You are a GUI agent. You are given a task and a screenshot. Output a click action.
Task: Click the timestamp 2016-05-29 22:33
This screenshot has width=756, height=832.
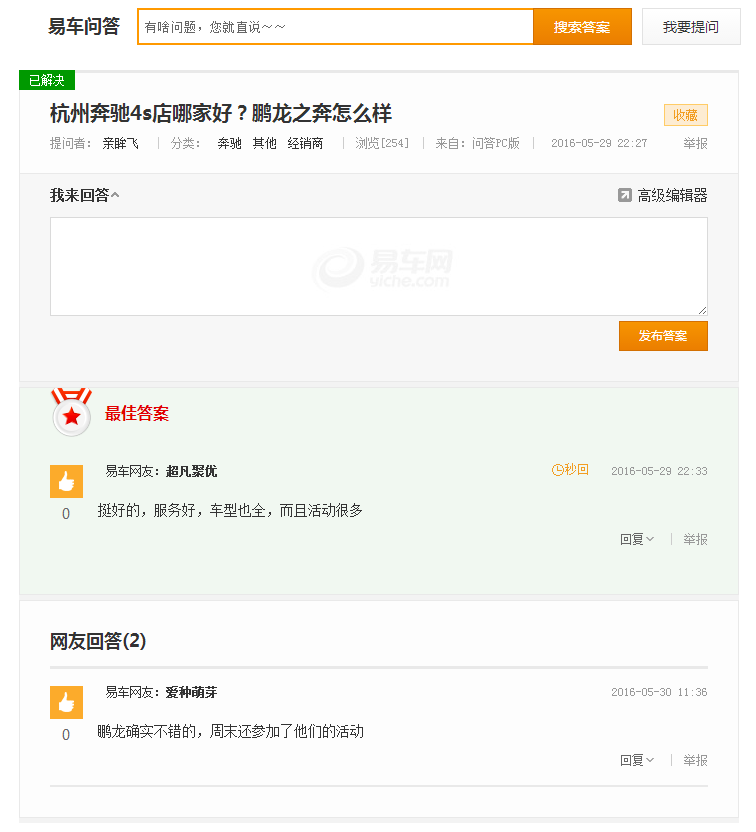click(659, 471)
